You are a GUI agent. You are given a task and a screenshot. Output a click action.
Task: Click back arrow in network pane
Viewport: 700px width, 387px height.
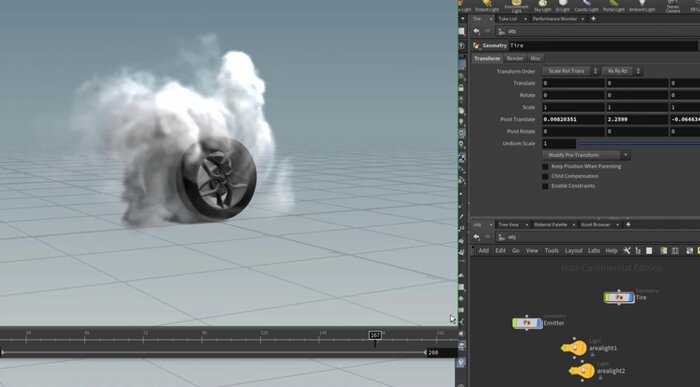(x=476, y=237)
